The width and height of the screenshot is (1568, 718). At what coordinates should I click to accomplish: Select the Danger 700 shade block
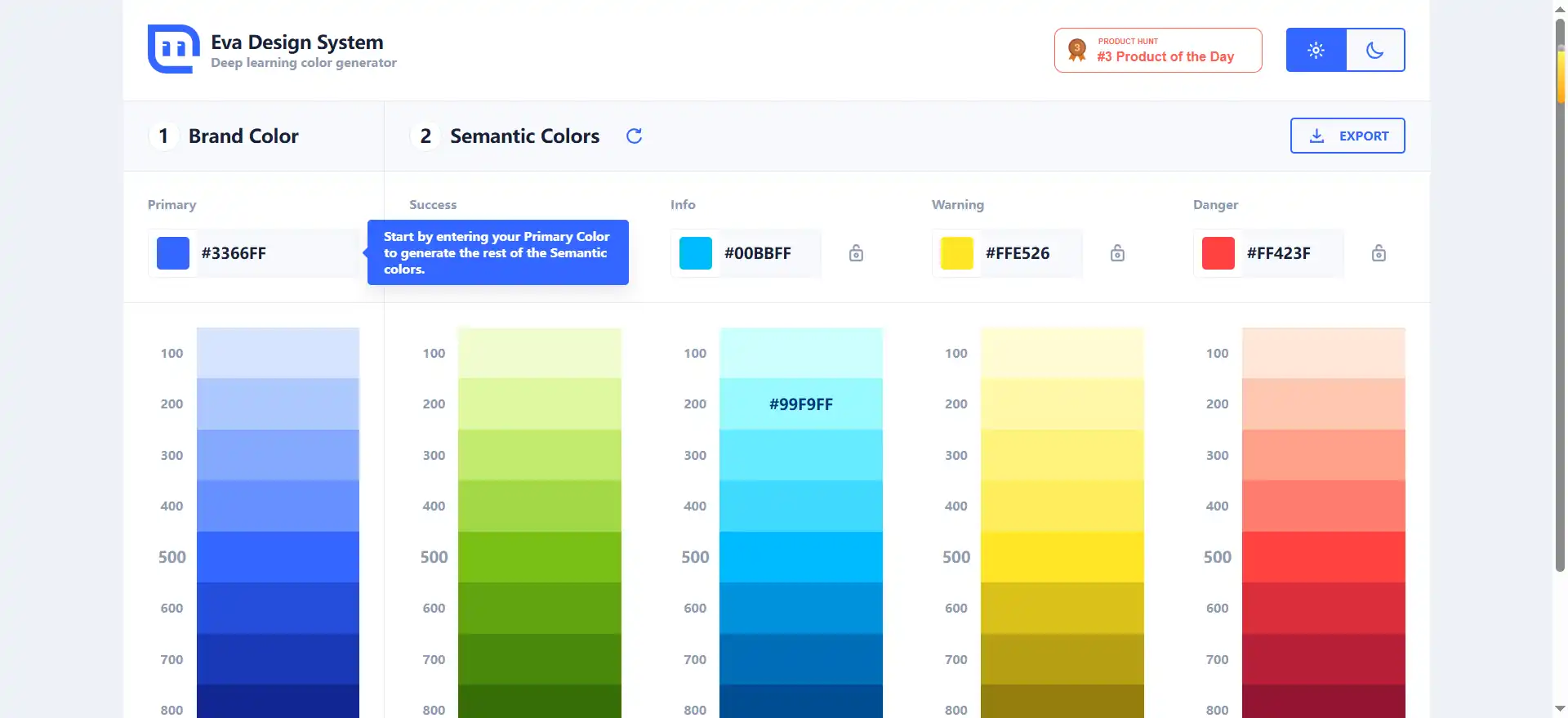(x=1324, y=659)
